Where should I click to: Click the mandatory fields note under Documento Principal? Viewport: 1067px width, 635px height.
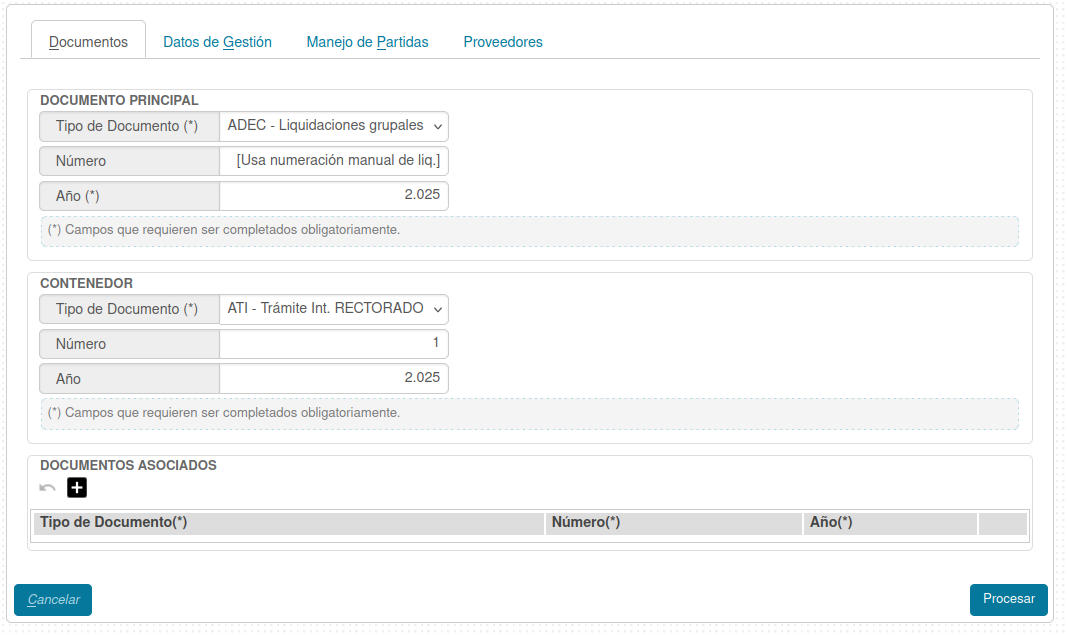[224, 230]
